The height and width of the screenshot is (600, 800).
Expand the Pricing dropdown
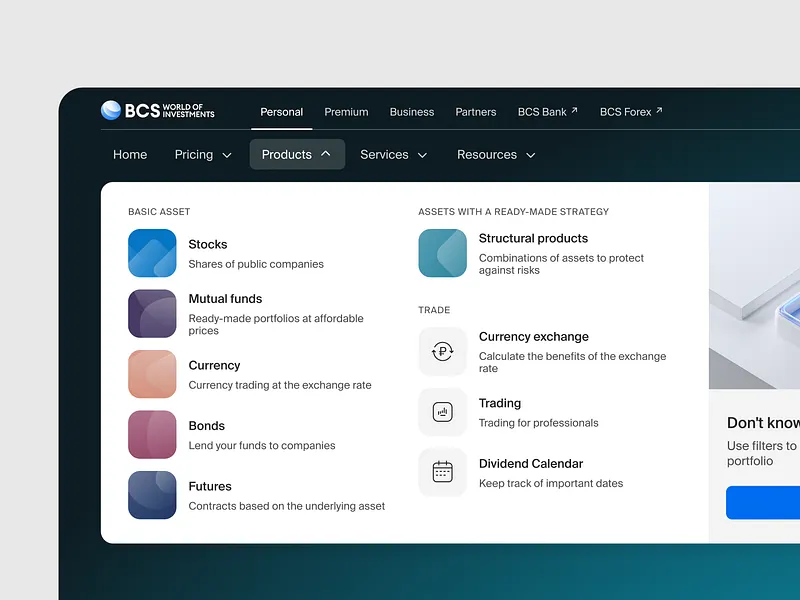pyautogui.click(x=202, y=154)
